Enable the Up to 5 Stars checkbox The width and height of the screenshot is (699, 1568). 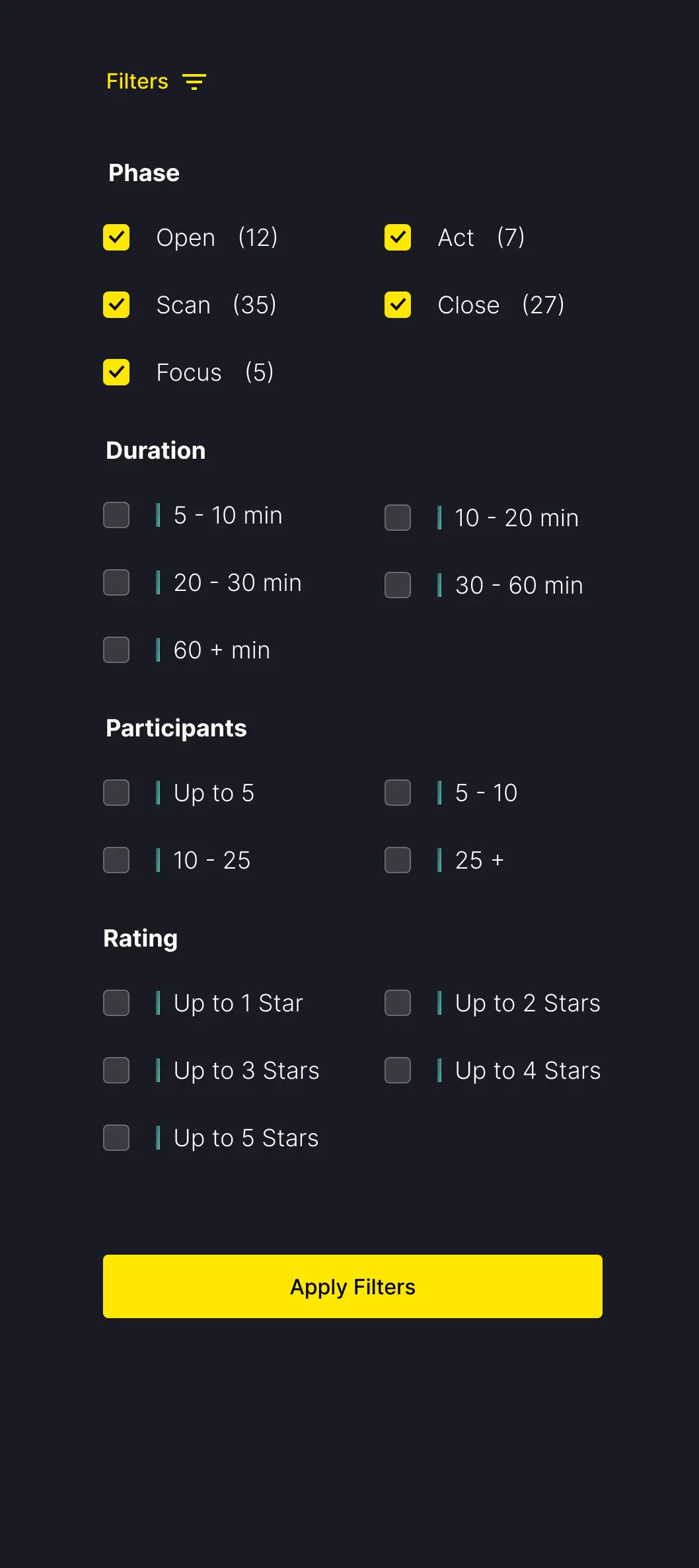tap(116, 1138)
